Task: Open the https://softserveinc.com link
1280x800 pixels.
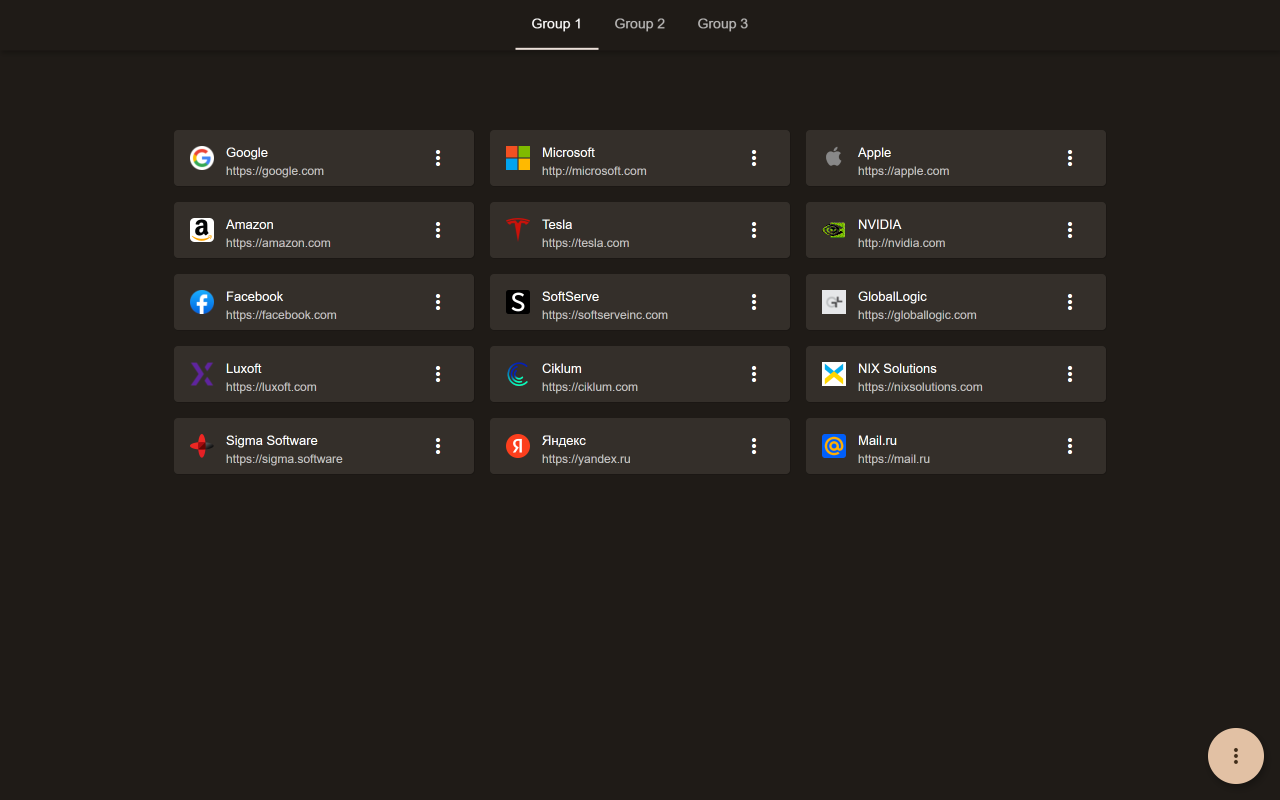Action: point(605,315)
